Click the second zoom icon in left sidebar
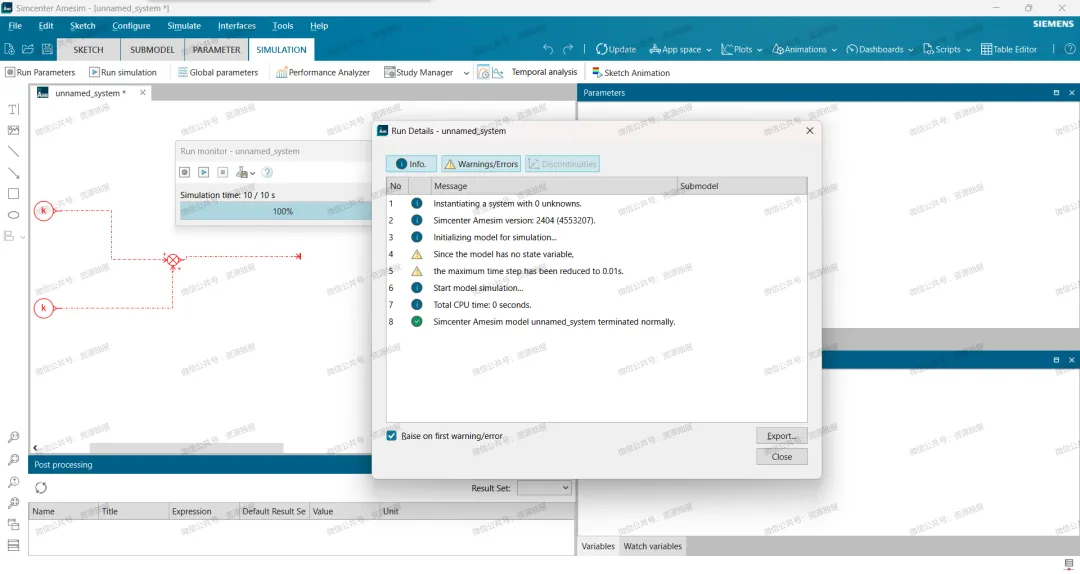 pyautogui.click(x=13, y=460)
